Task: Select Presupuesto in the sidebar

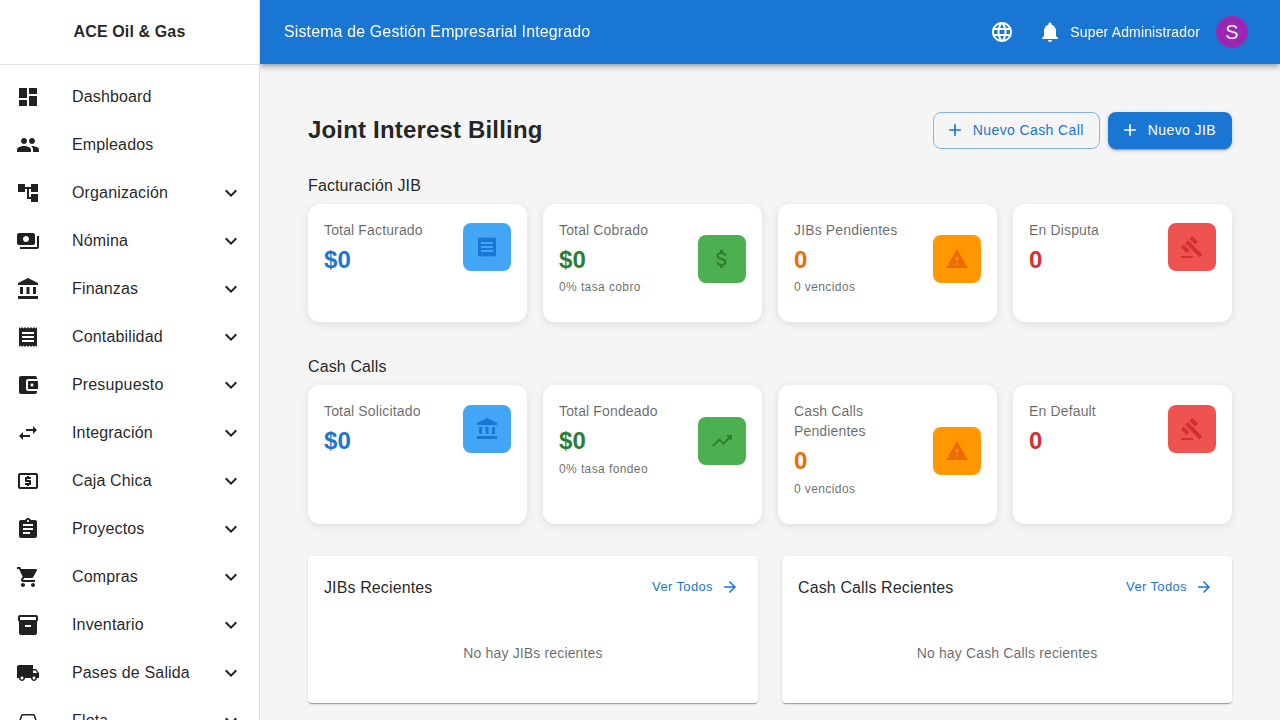Action: (x=117, y=384)
